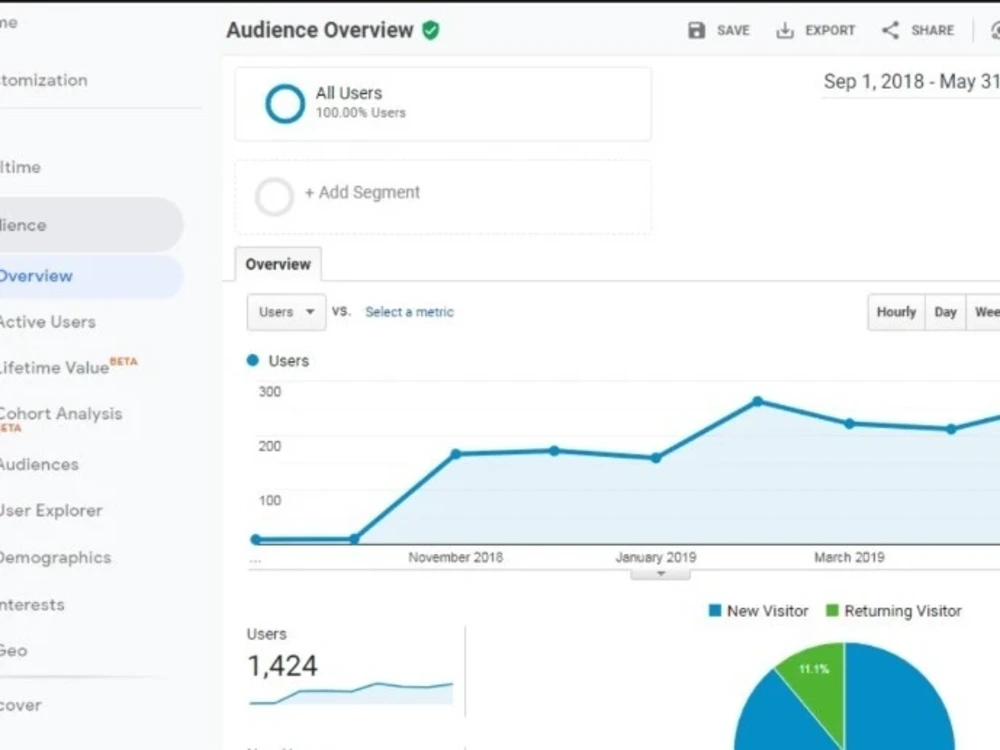Screen dimensions: 1000x750
Task: Click the EXPORT button label
Action: tap(830, 30)
